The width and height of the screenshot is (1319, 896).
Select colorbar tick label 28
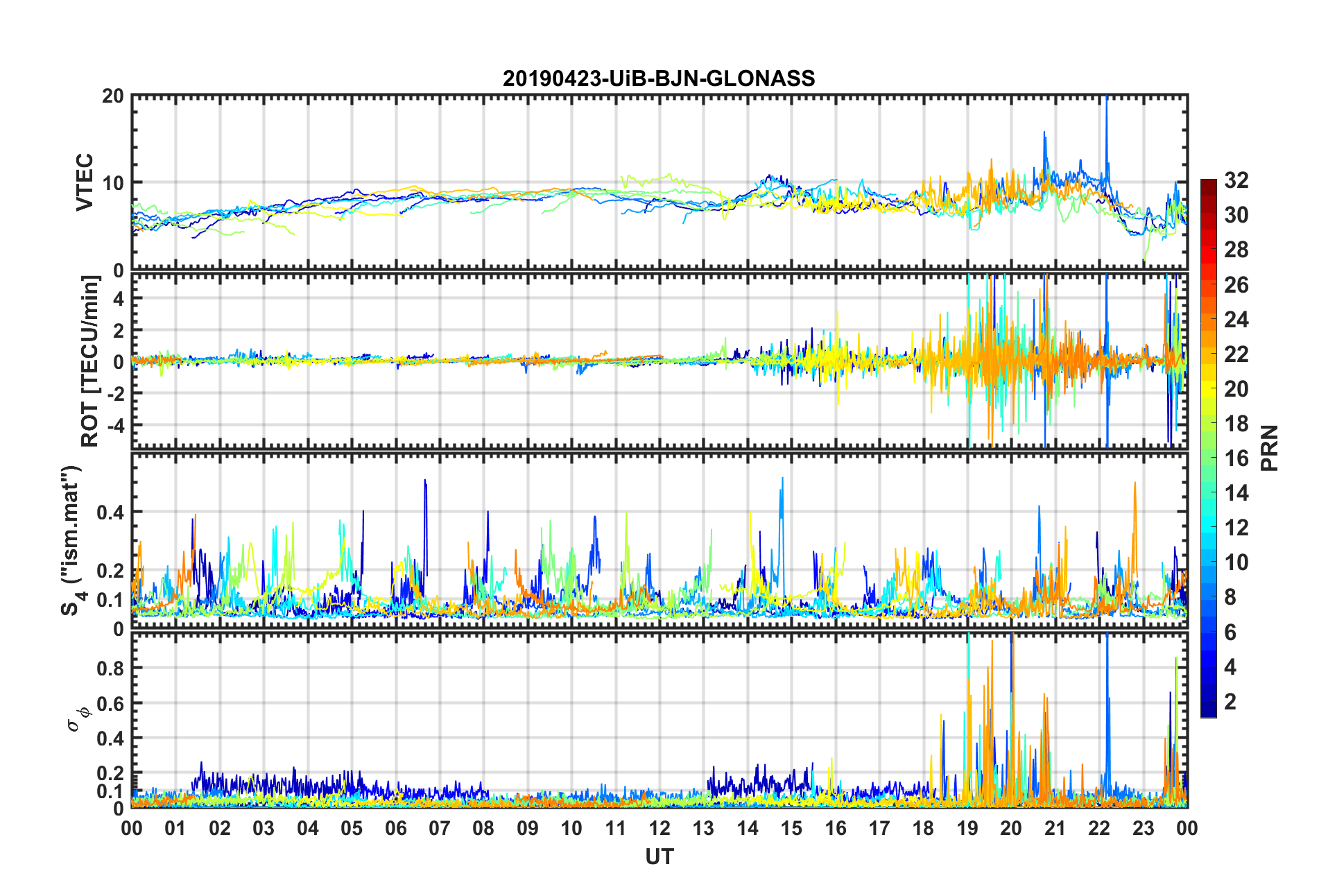click(1236, 250)
